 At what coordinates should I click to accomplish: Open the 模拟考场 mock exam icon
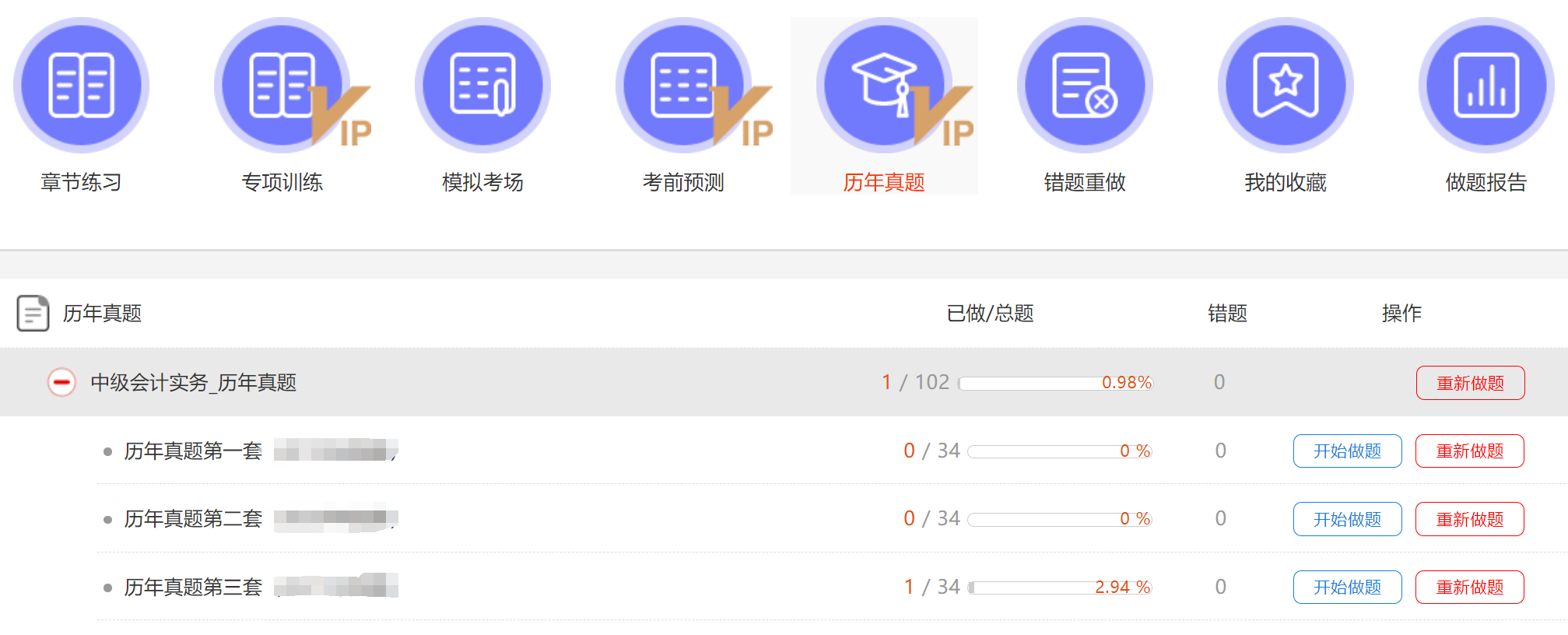[x=482, y=86]
